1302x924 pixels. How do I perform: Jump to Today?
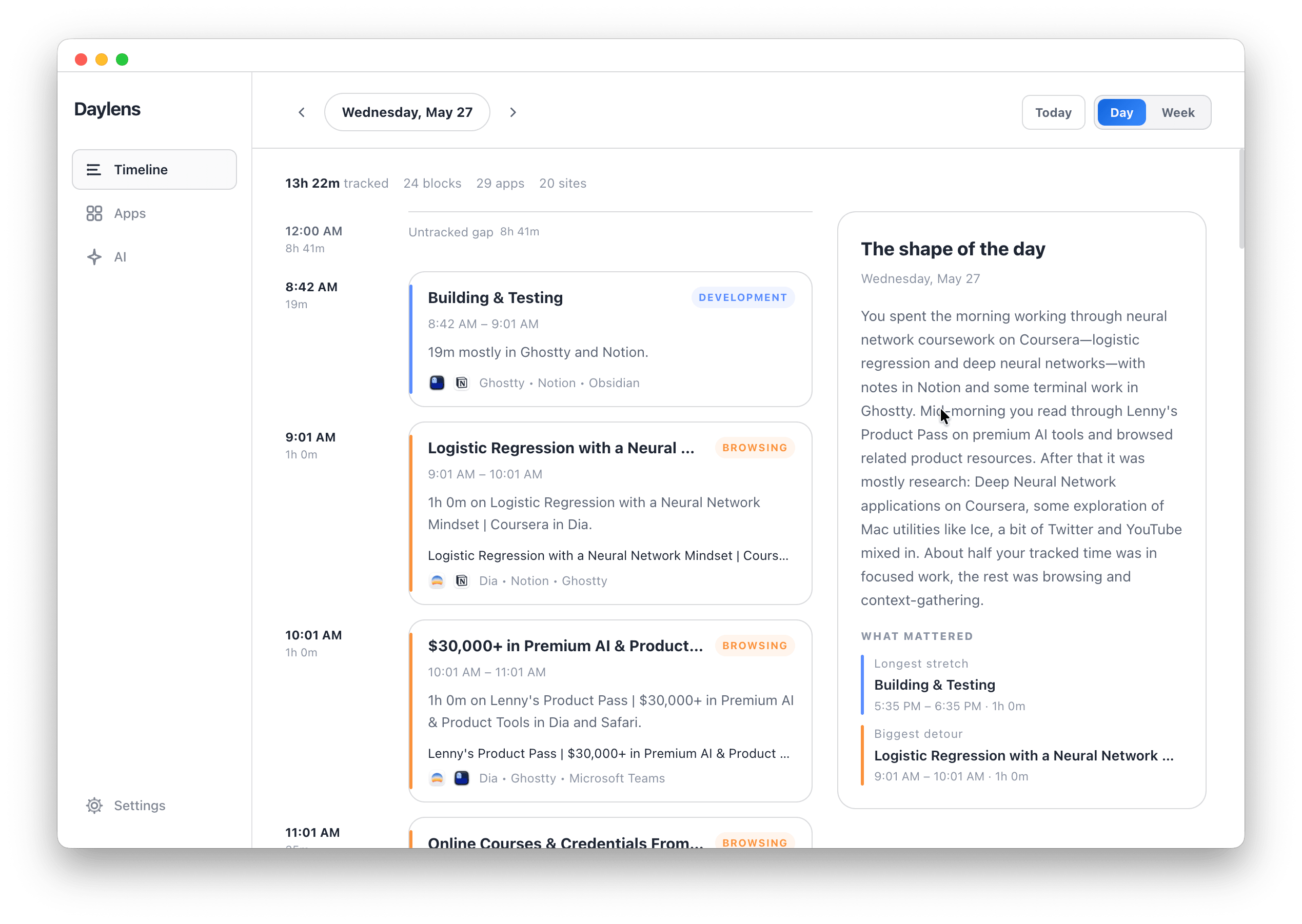click(1053, 113)
